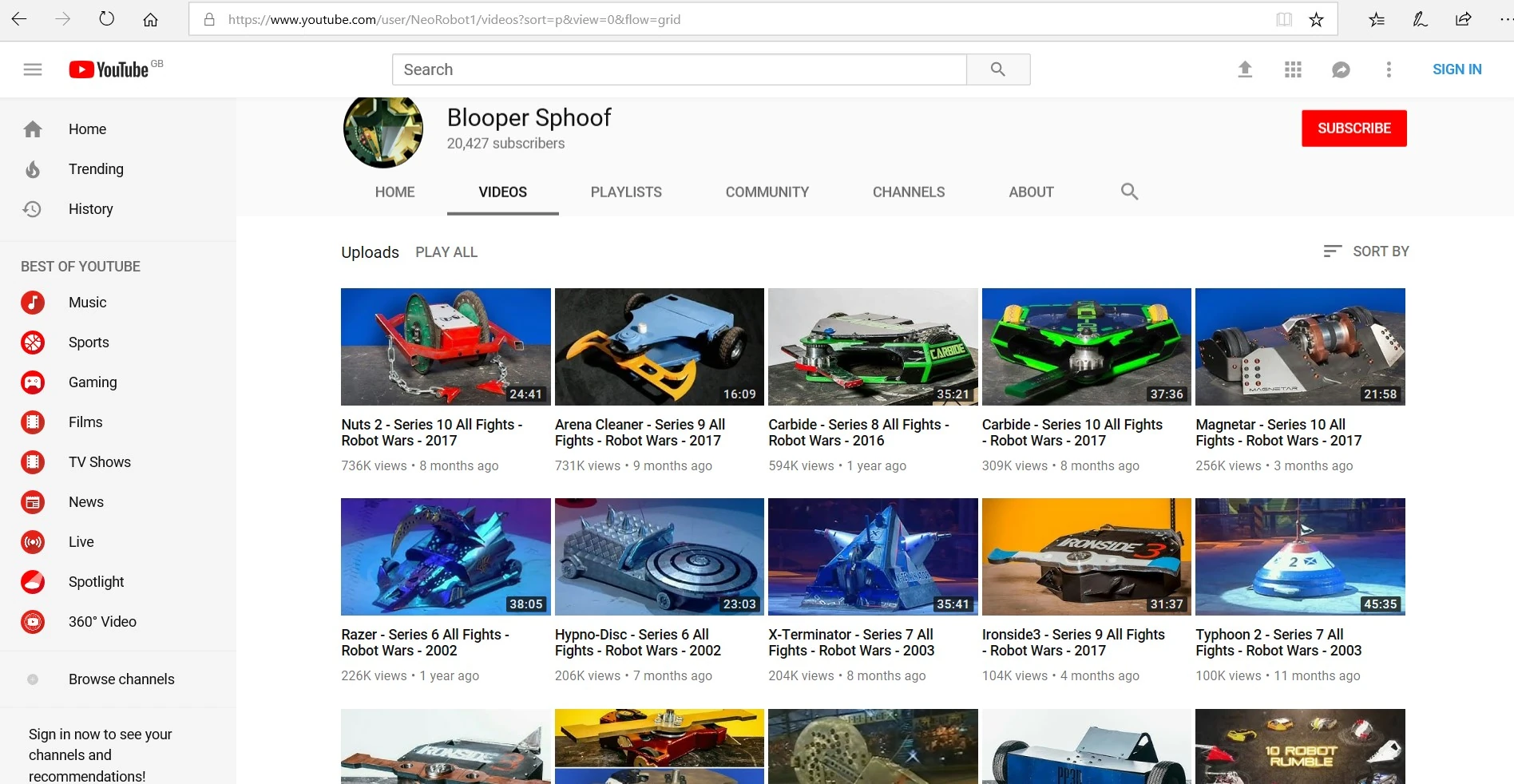Click the Blooper Sphoof channel name
Screen dimensions: 1514x784
tap(529, 117)
